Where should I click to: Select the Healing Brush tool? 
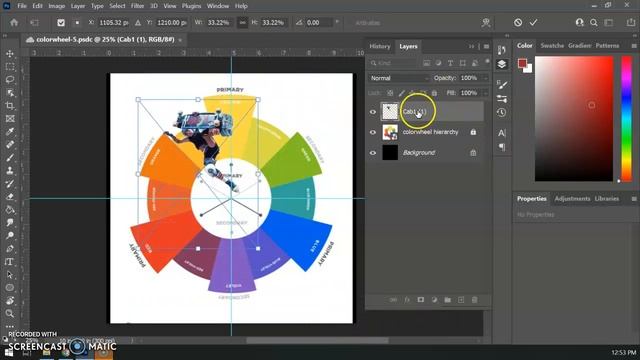tap(10, 144)
